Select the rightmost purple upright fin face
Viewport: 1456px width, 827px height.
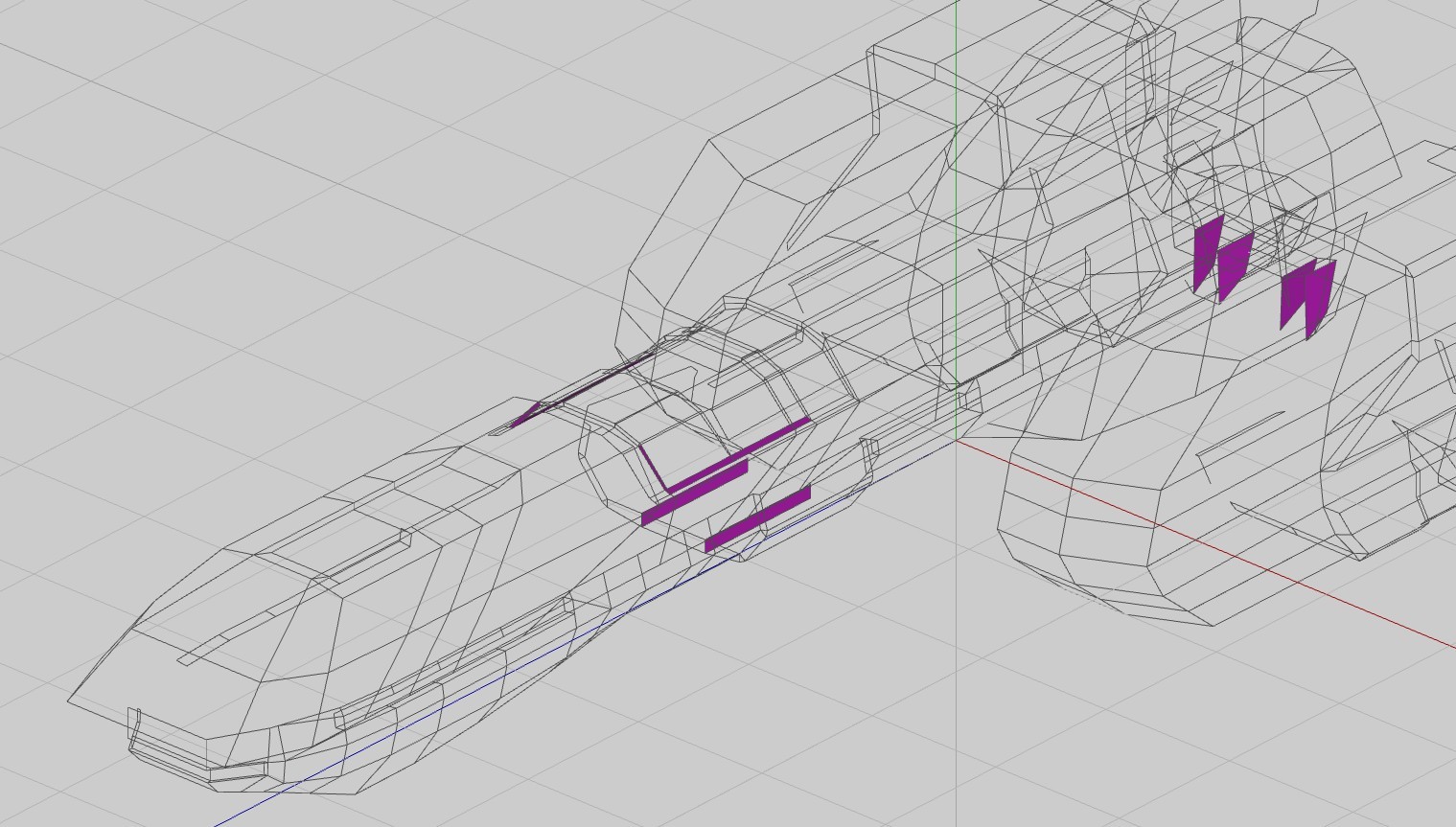click(1319, 299)
